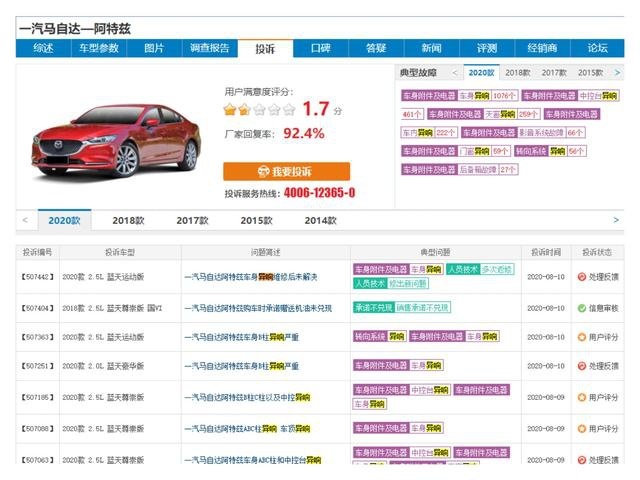Open the 新闻 tab

(x=431, y=48)
